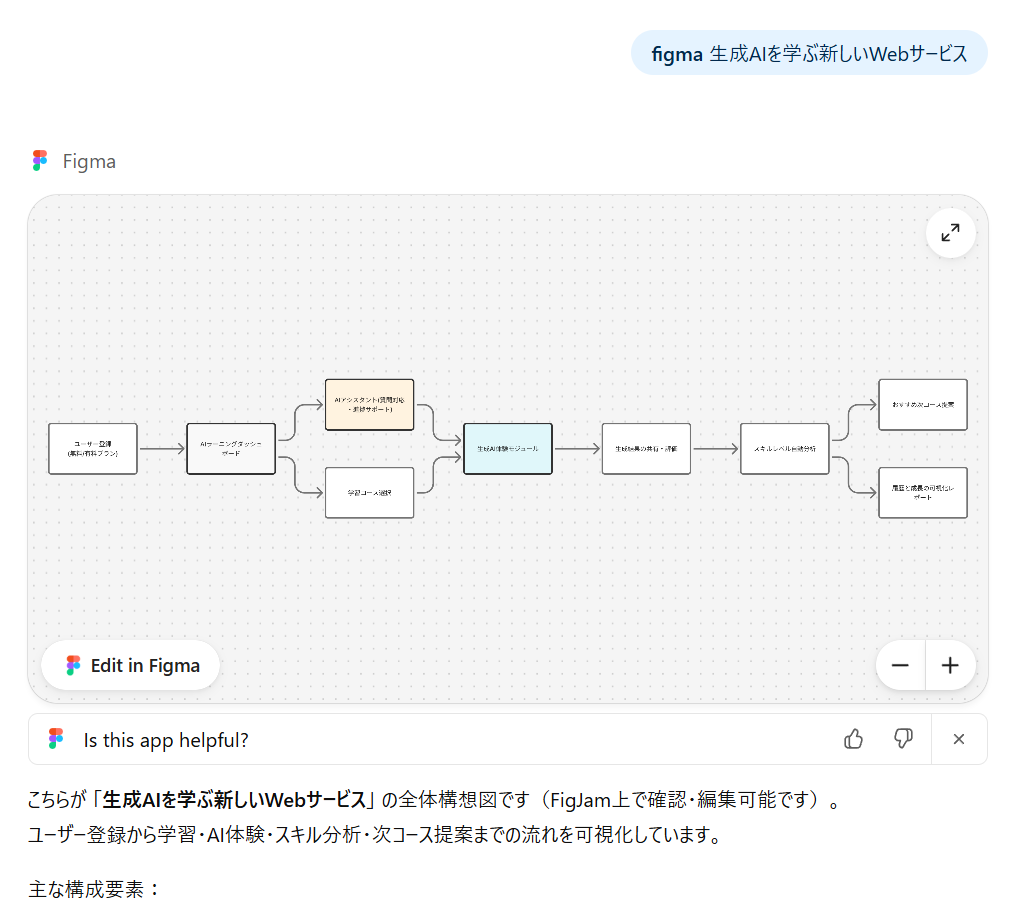Select the スキルレベル自動分析 node

pos(784,448)
